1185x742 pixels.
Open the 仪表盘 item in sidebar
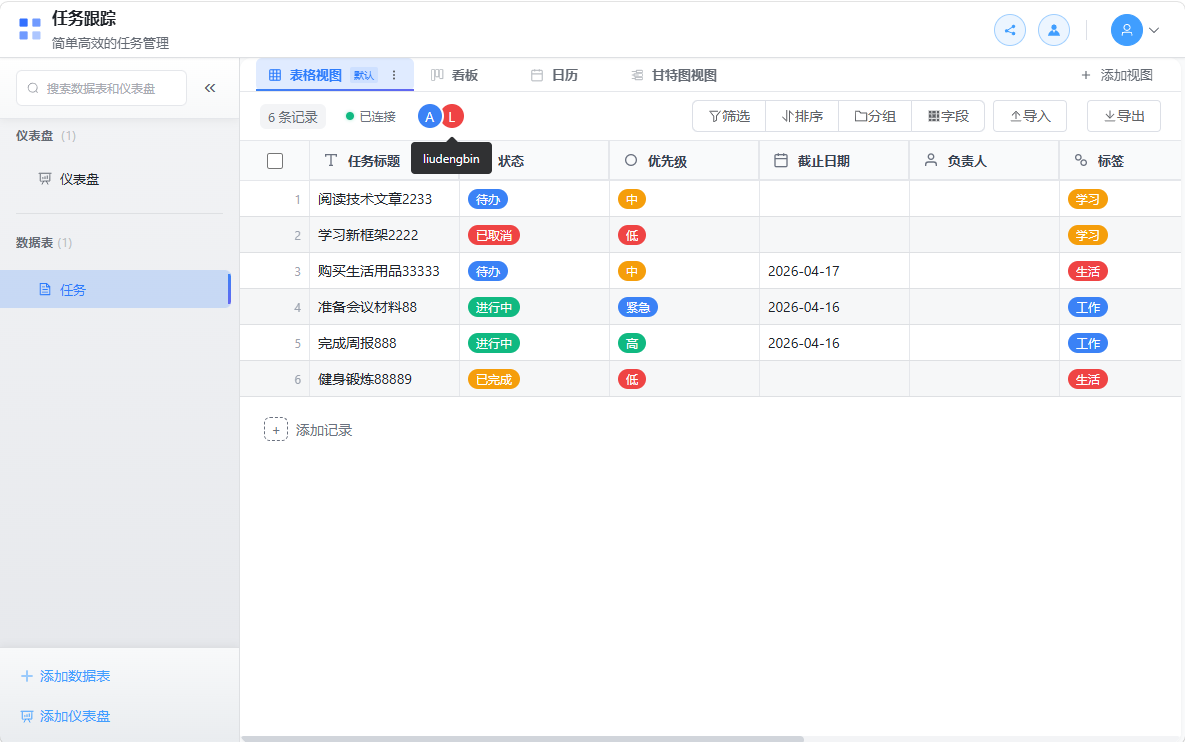pos(79,179)
